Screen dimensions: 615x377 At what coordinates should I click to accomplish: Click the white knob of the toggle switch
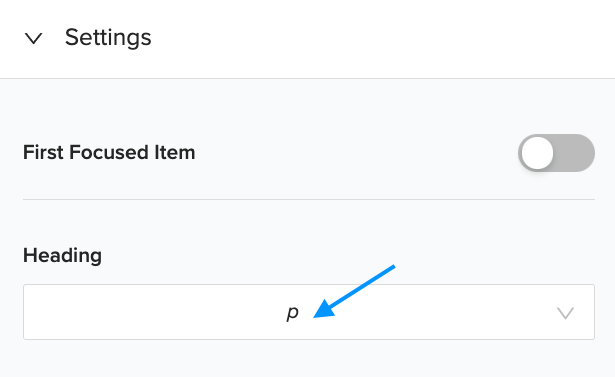537,153
